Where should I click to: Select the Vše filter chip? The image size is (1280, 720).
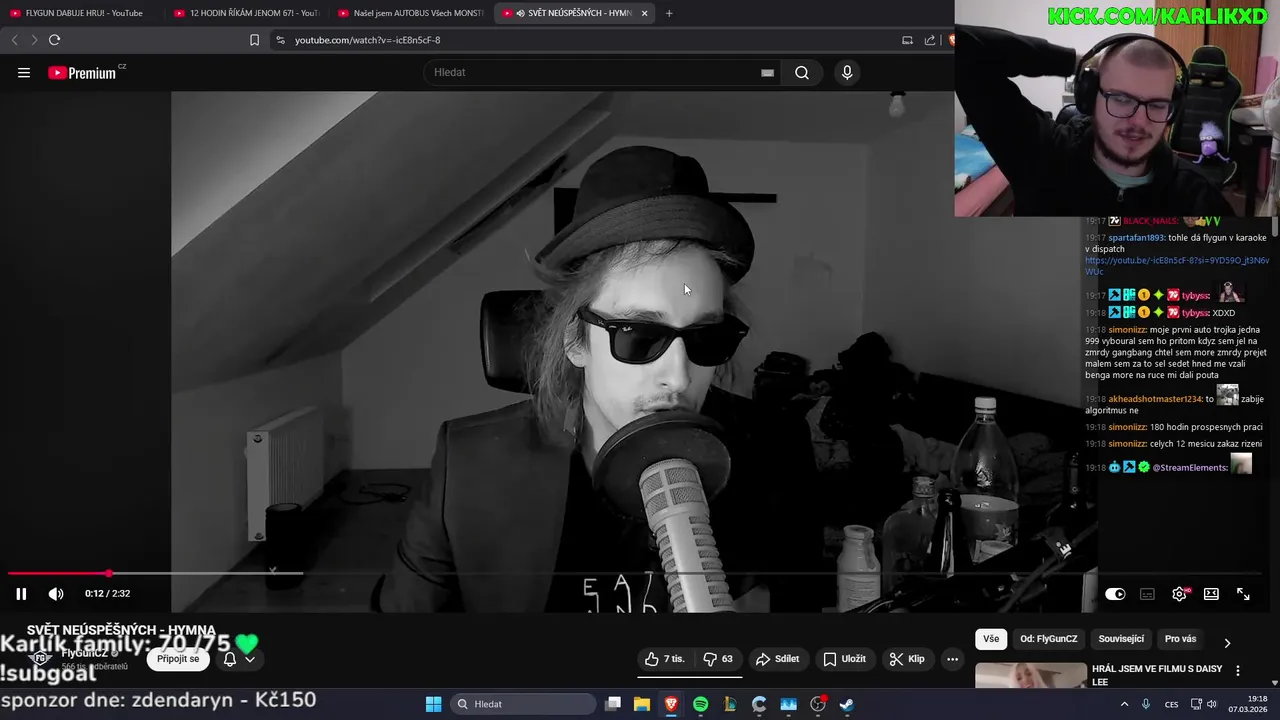[x=991, y=639]
